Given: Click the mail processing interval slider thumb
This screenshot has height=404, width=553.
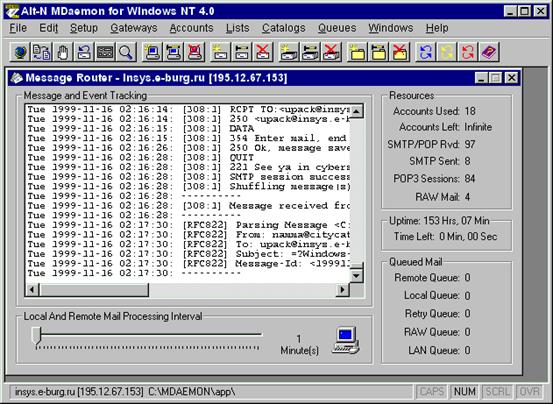Looking at the screenshot, I should click(36, 335).
